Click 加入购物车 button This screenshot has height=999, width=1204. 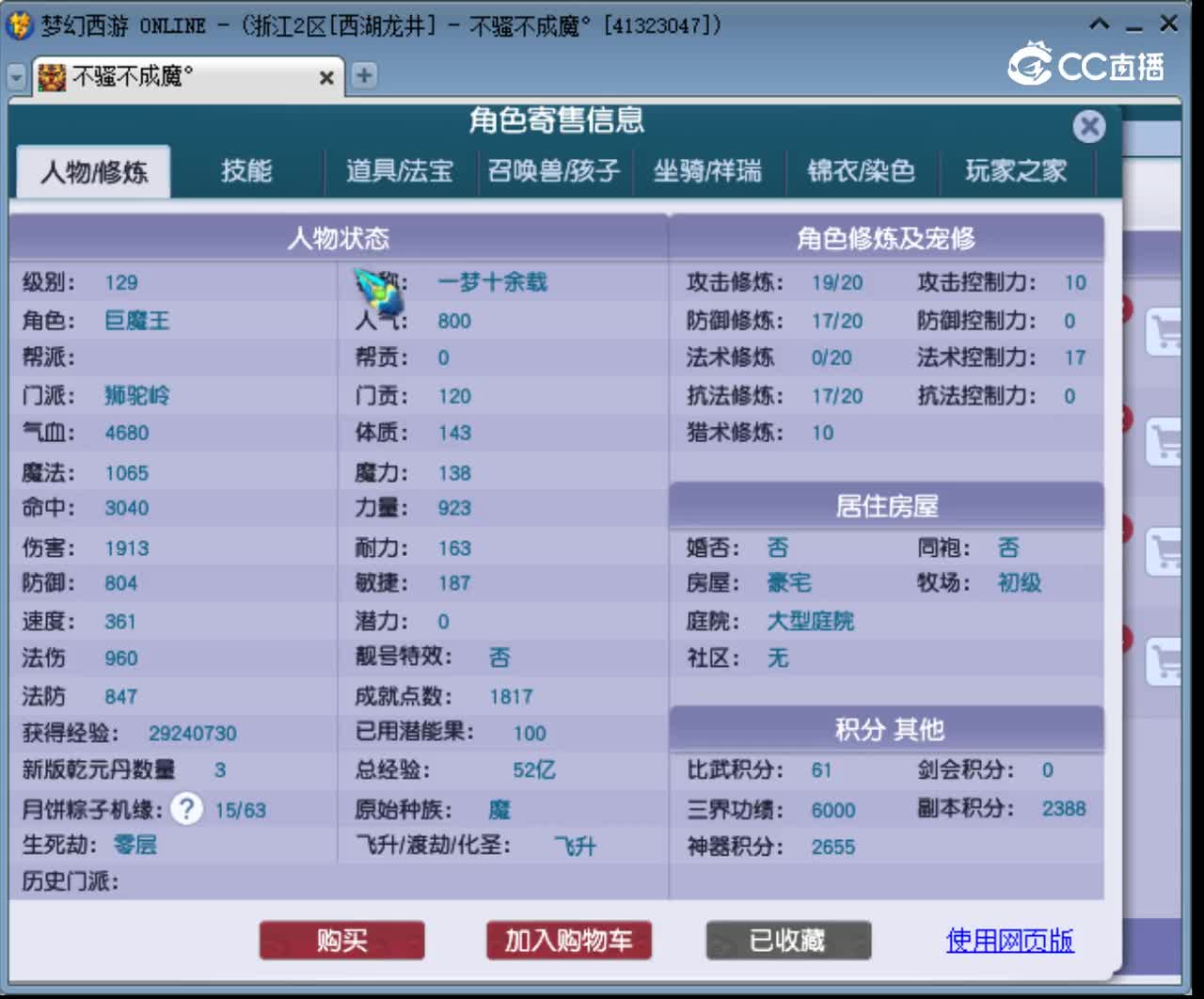coord(568,940)
